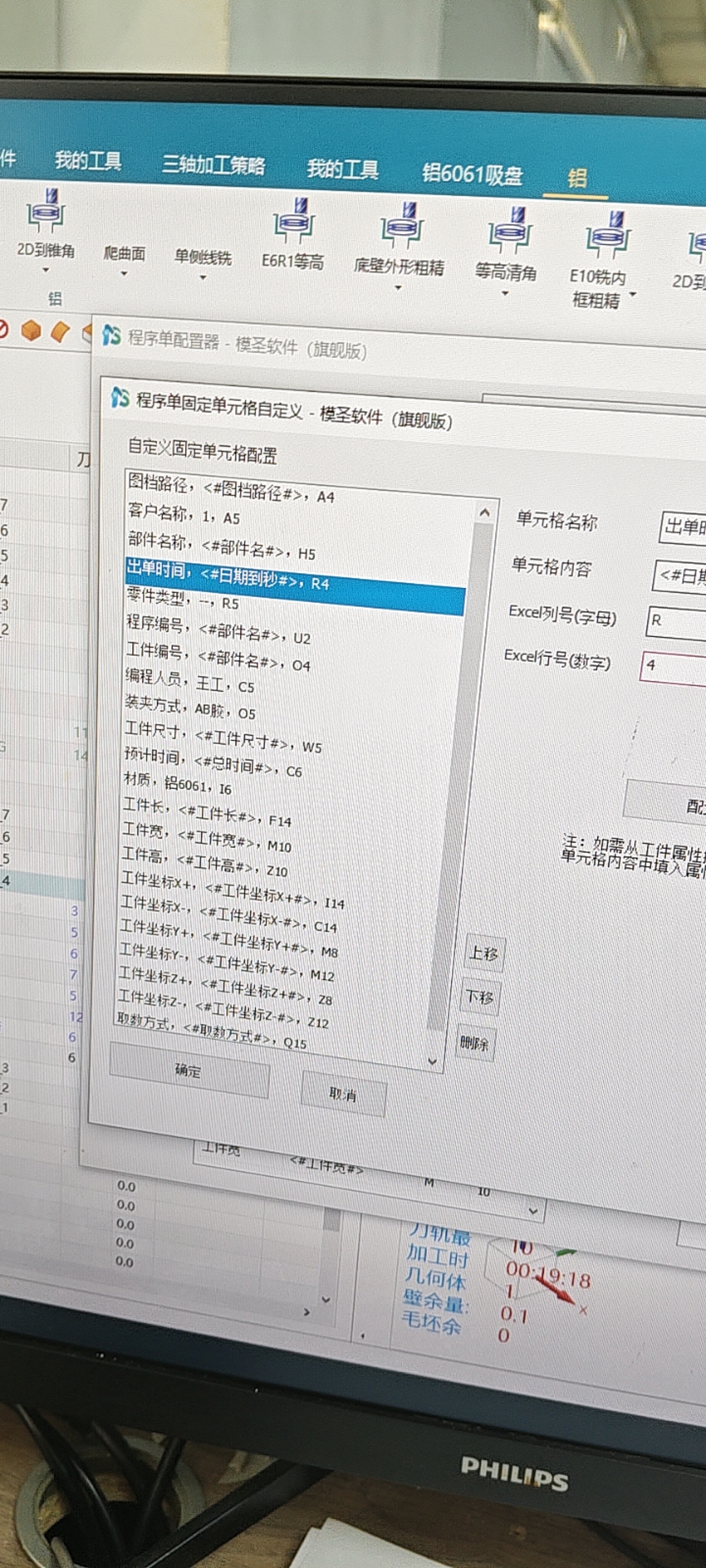Select the 工件坐标Z- Z12 list row

point(223,1009)
